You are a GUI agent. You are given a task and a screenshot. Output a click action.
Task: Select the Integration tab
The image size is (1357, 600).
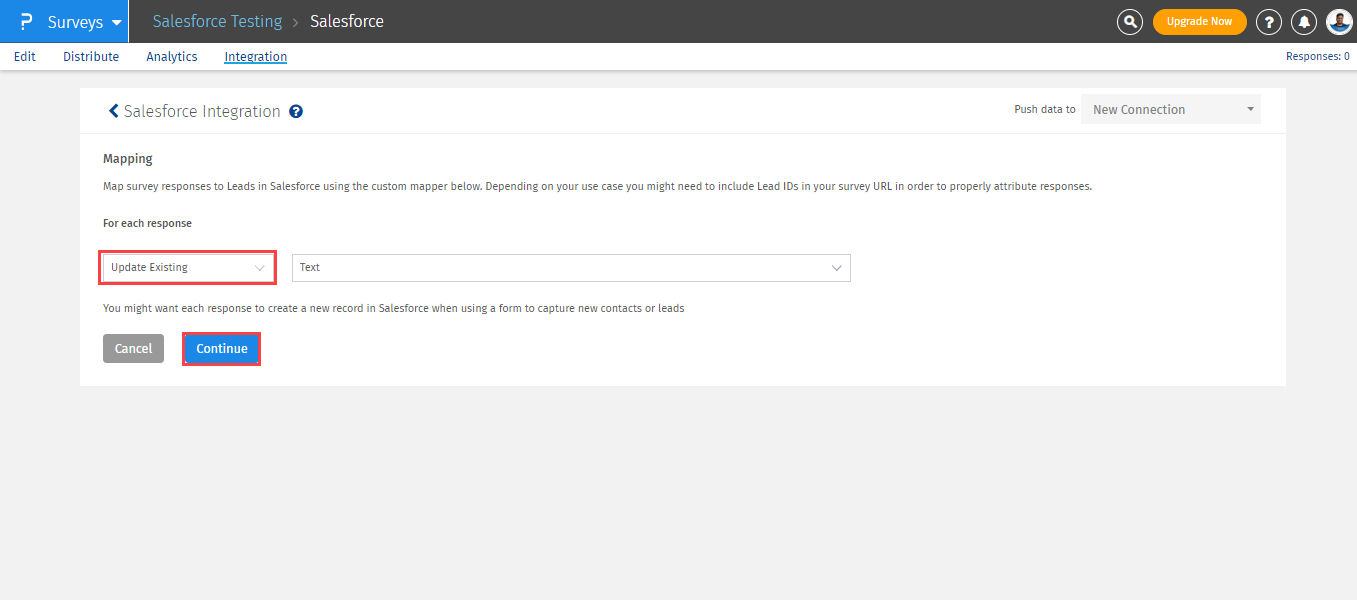[x=255, y=56]
